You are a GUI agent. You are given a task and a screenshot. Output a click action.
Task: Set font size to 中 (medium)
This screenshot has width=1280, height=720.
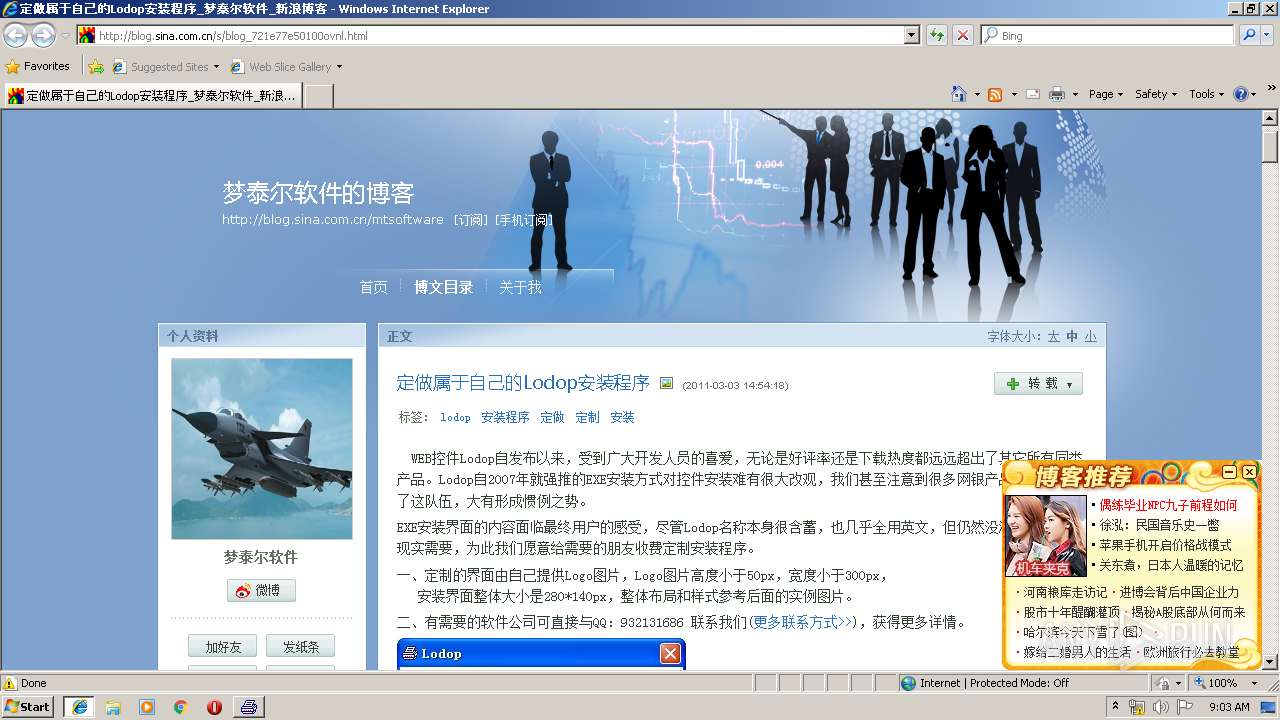1072,336
